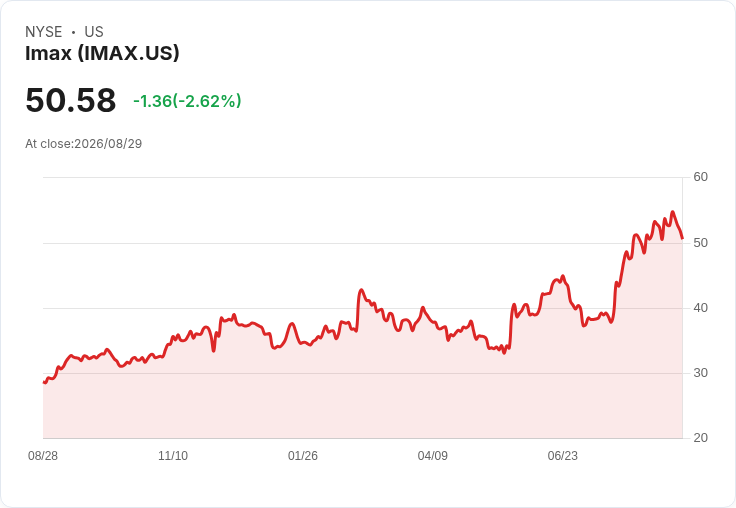Click the highest peak of the price line
The image size is (736, 508).
click(673, 212)
